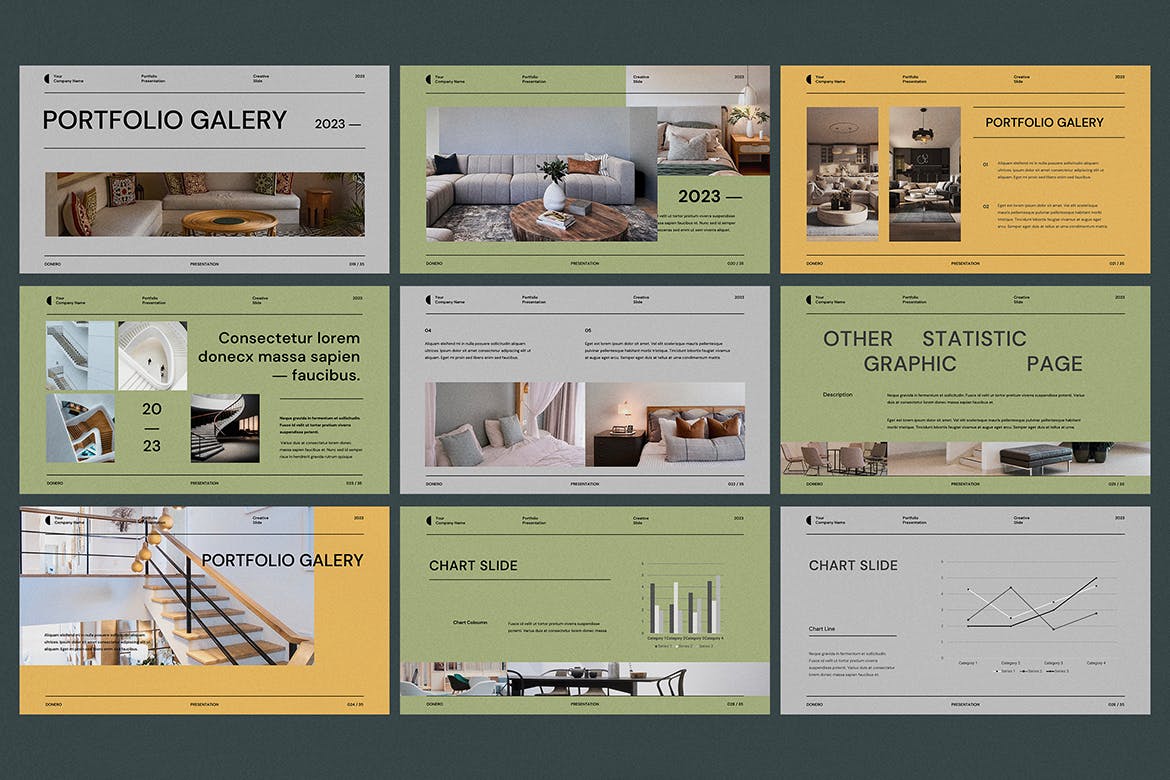Image resolution: width=1170 pixels, height=780 pixels.
Task: Click the logo icon on the Consectetur lorem slide
Action: (47, 299)
